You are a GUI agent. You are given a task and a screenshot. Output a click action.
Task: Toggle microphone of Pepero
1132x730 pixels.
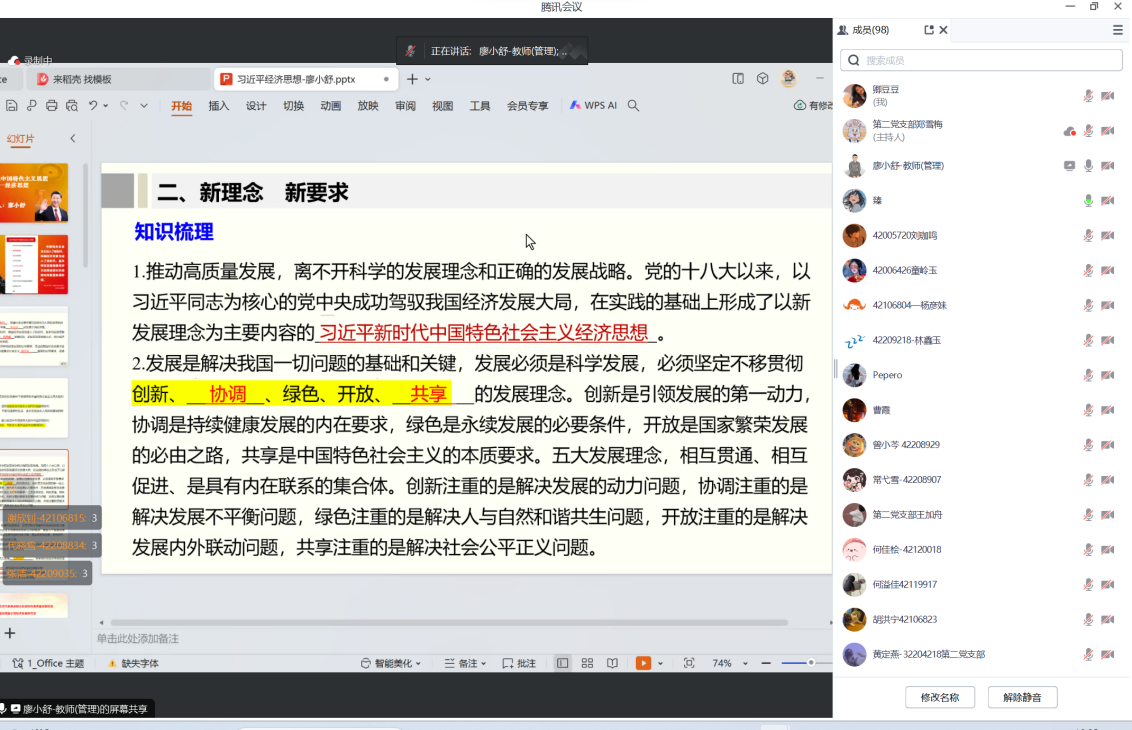[1088, 375]
